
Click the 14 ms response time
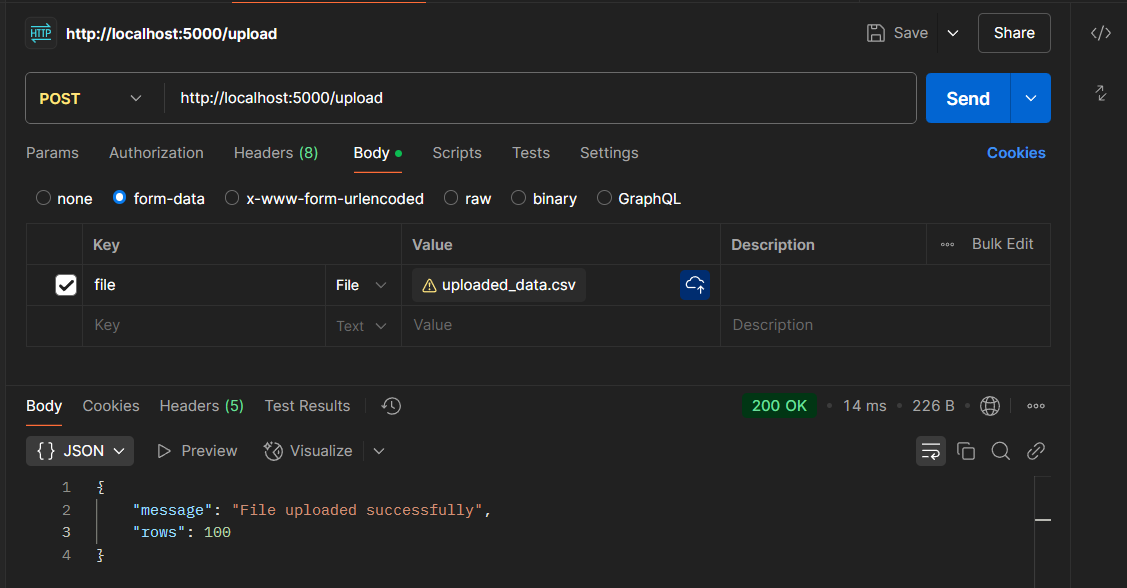pos(865,406)
